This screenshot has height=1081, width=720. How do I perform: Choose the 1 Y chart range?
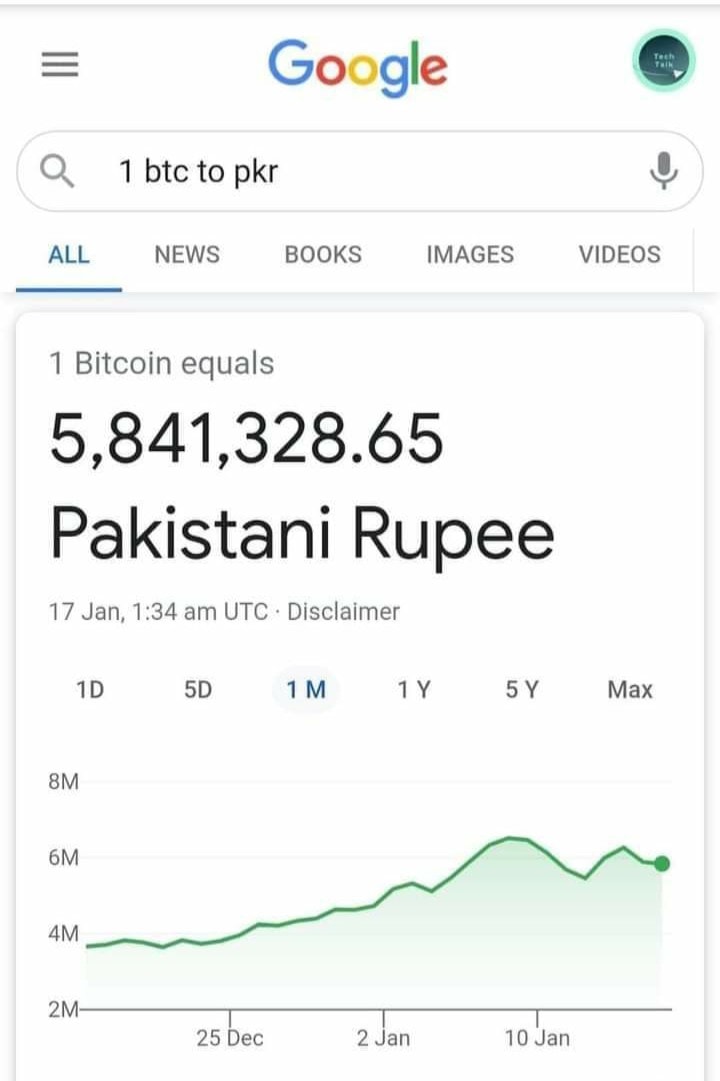click(414, 689)
